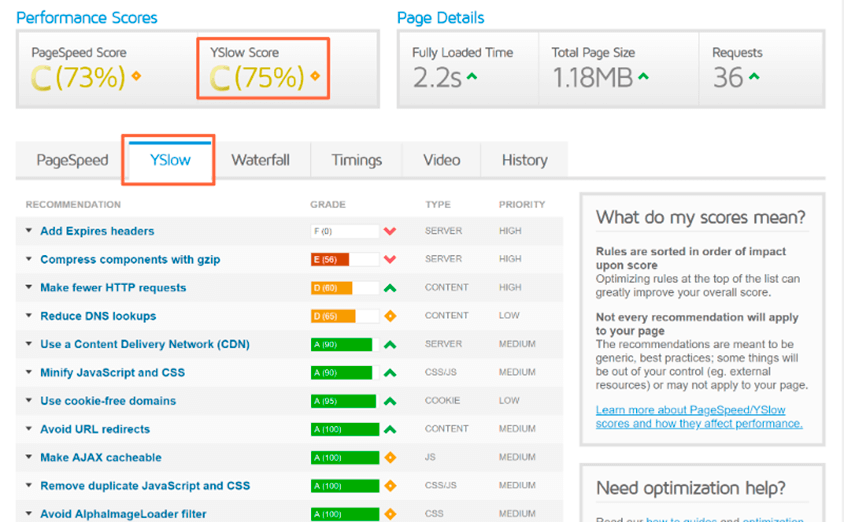
Task: Open Make AJAX cacheable link
Action: (101, 457)
